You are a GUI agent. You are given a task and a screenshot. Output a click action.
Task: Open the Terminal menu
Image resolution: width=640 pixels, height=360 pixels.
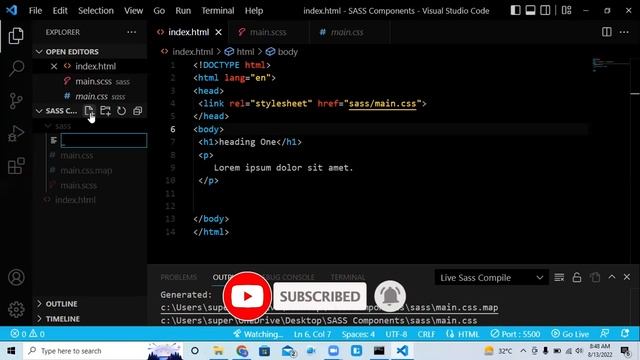218,11
